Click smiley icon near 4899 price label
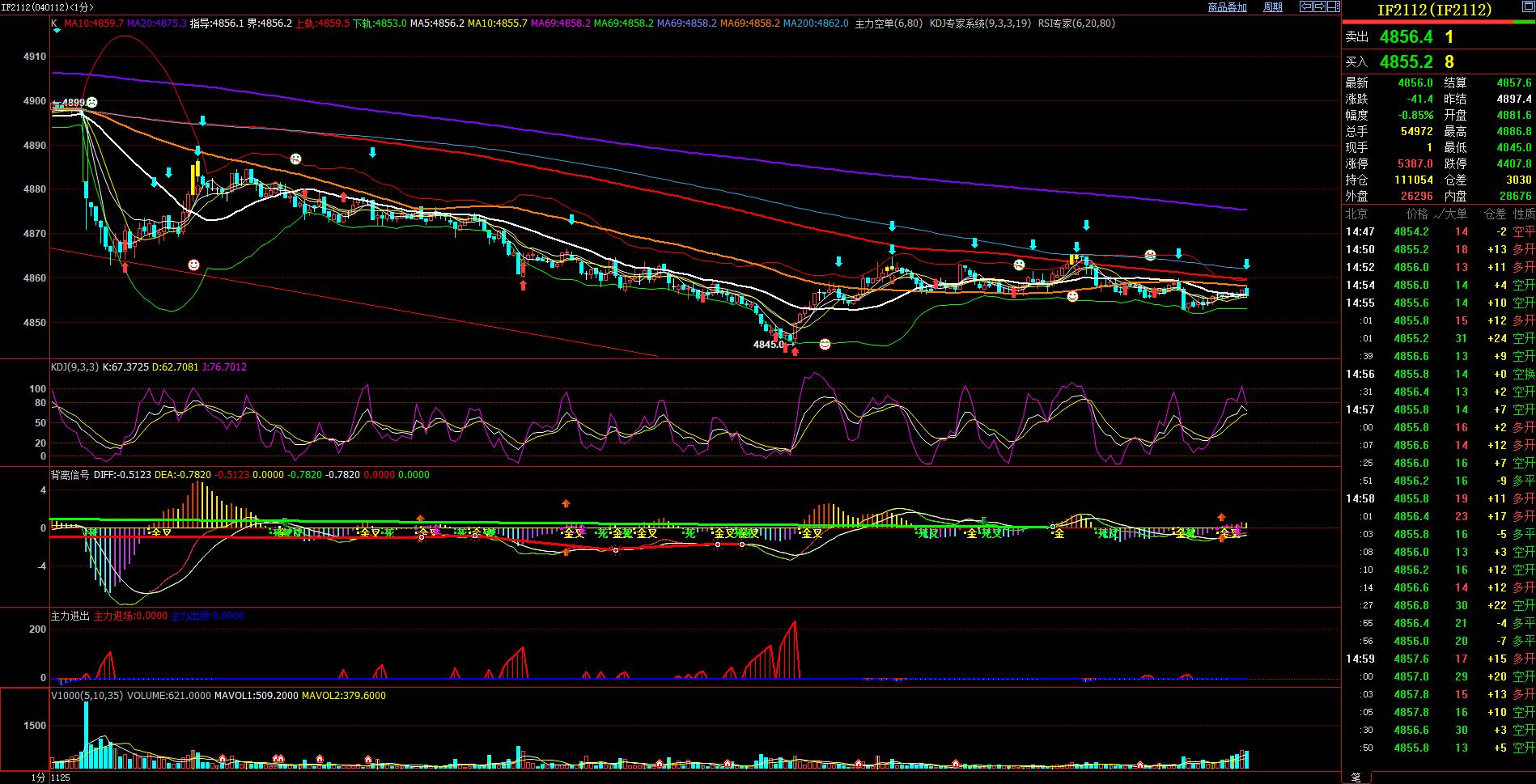The height and width of the screenshot is (784, 1536). (92, 103)
